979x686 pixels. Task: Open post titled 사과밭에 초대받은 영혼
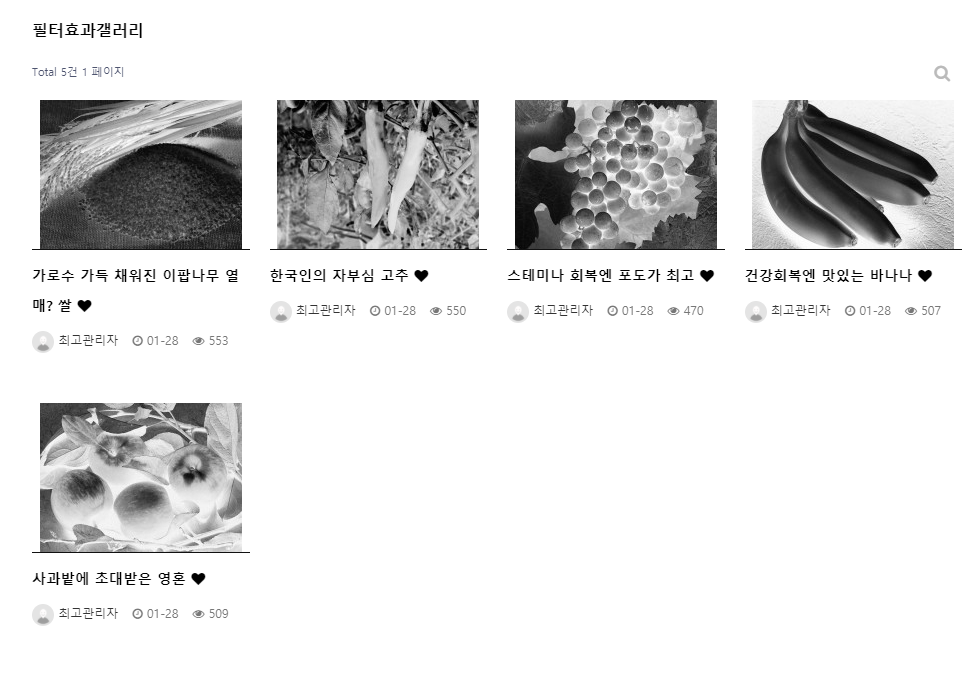(x=109, y=579)
